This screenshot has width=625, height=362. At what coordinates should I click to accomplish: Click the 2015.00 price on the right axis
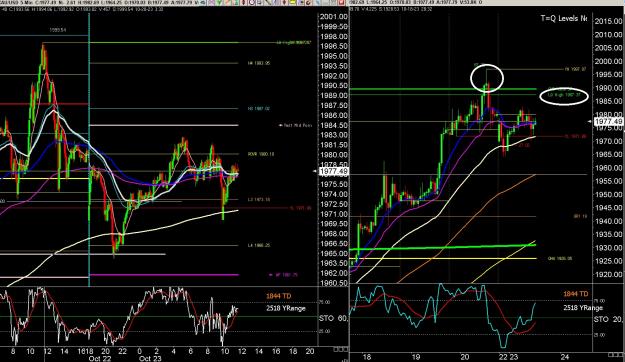(x=609, y=21)
